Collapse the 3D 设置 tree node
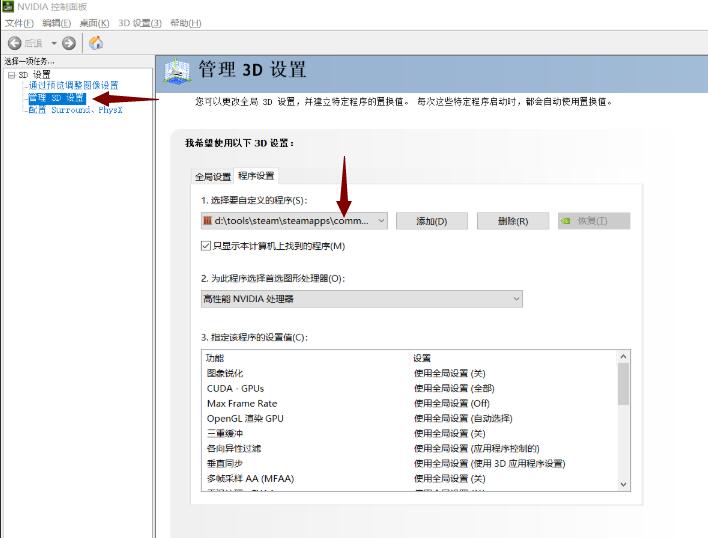 click(11, 75)
